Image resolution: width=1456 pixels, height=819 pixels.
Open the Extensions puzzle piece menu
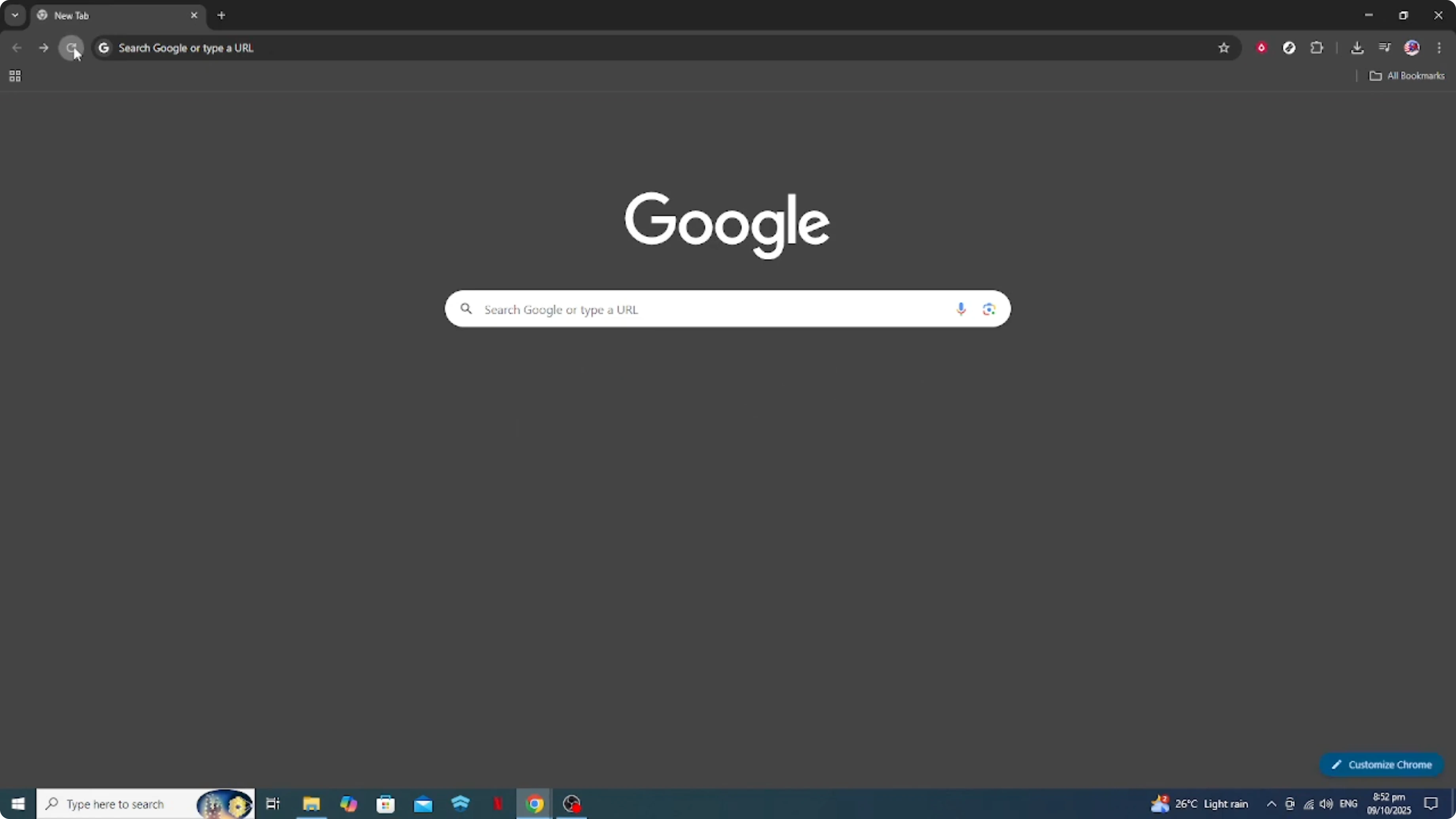point(1318,47)
